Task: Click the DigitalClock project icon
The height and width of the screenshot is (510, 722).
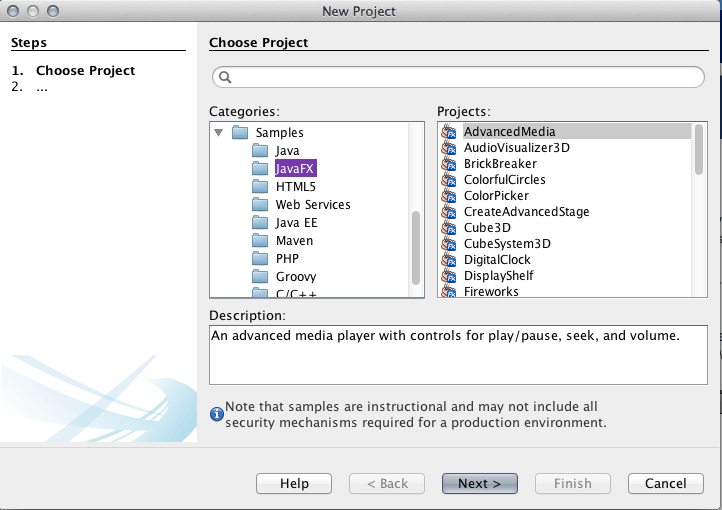Action: [x=450, y=260]
